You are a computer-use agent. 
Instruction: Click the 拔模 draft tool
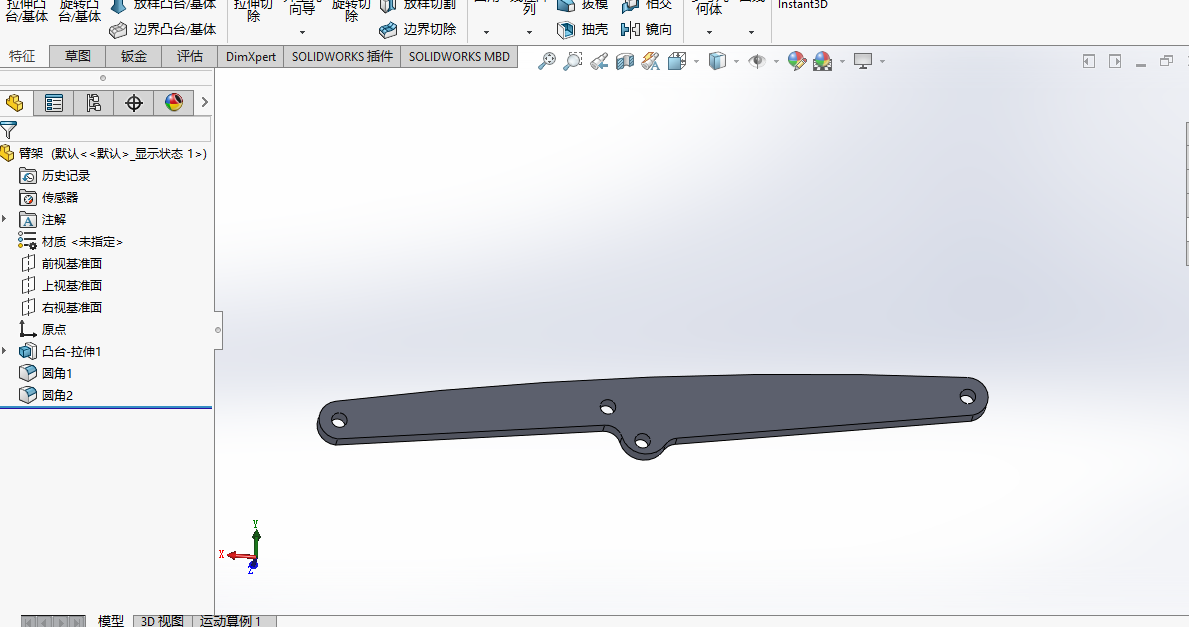click(x=582, y=5)
